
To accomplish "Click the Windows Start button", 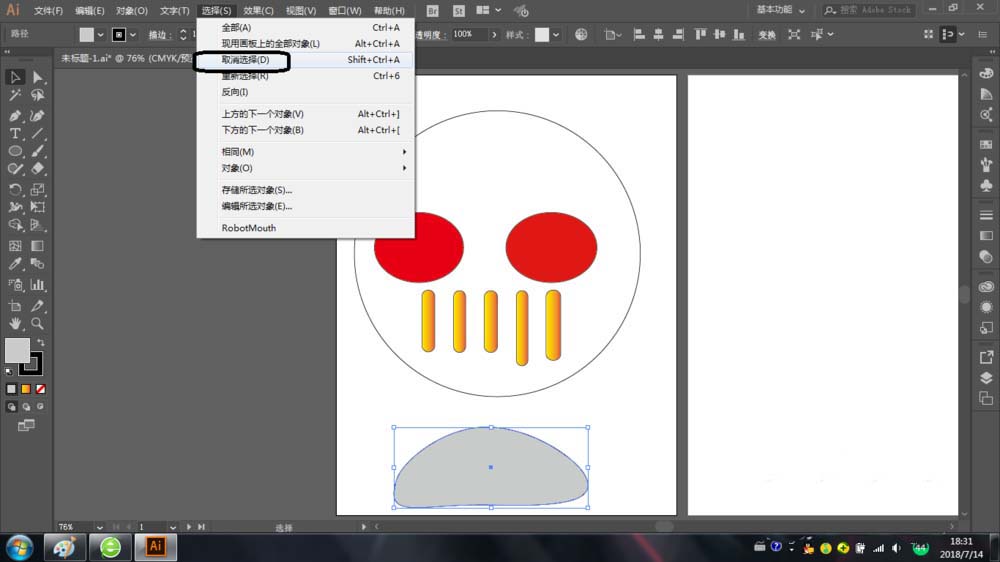I will (x=19, y=547).
